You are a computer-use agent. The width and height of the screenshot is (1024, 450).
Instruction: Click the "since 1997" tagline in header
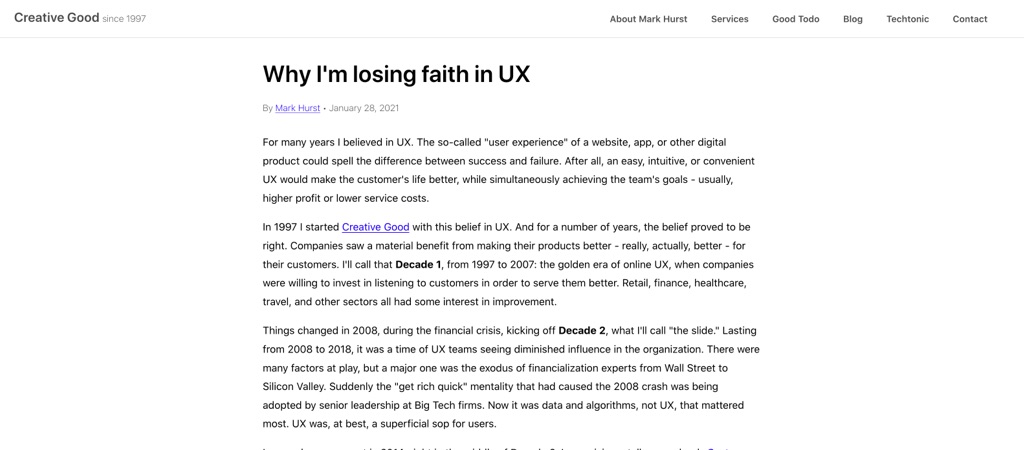124,19
